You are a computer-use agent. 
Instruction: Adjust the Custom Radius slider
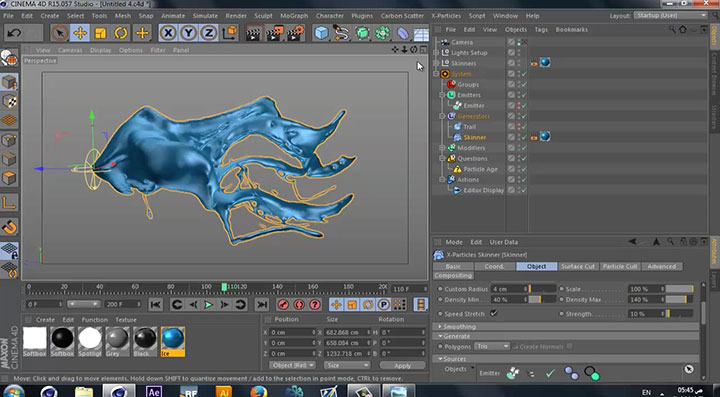point(543,289)
